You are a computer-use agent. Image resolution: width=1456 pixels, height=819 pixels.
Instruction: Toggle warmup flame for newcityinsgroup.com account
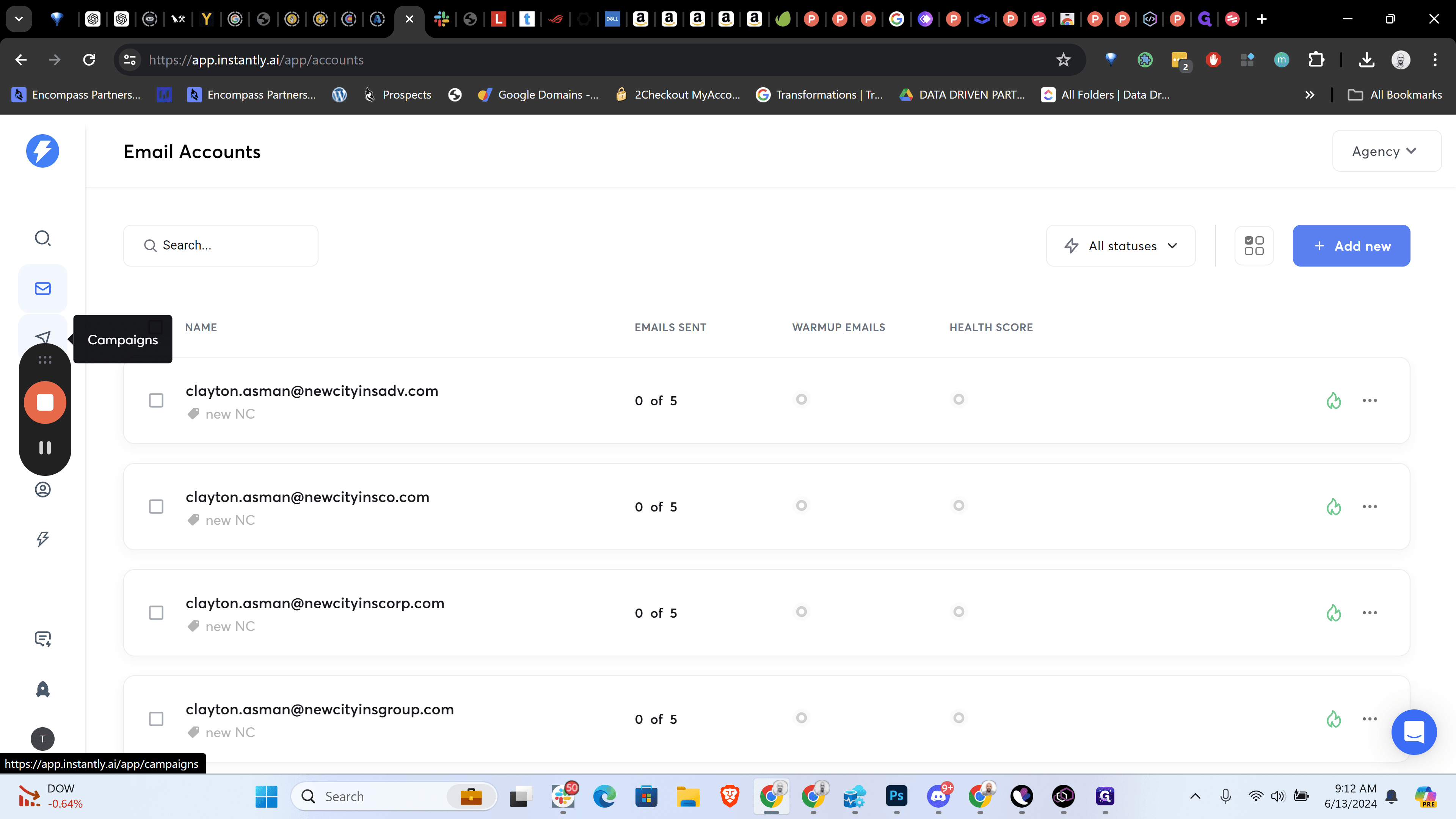tap(1334, 719)
